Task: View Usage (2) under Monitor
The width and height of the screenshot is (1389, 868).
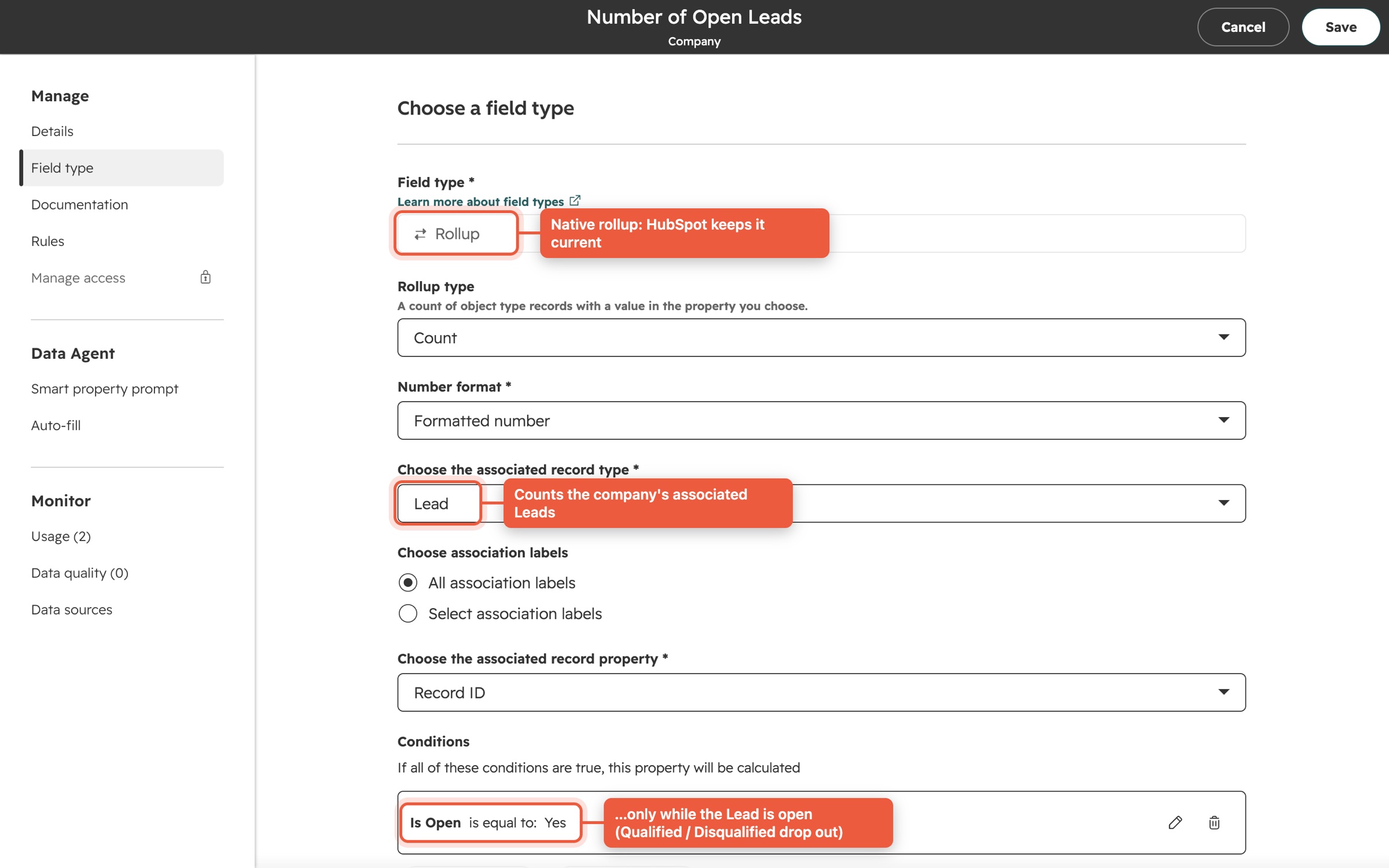Action: coord(61,536)
